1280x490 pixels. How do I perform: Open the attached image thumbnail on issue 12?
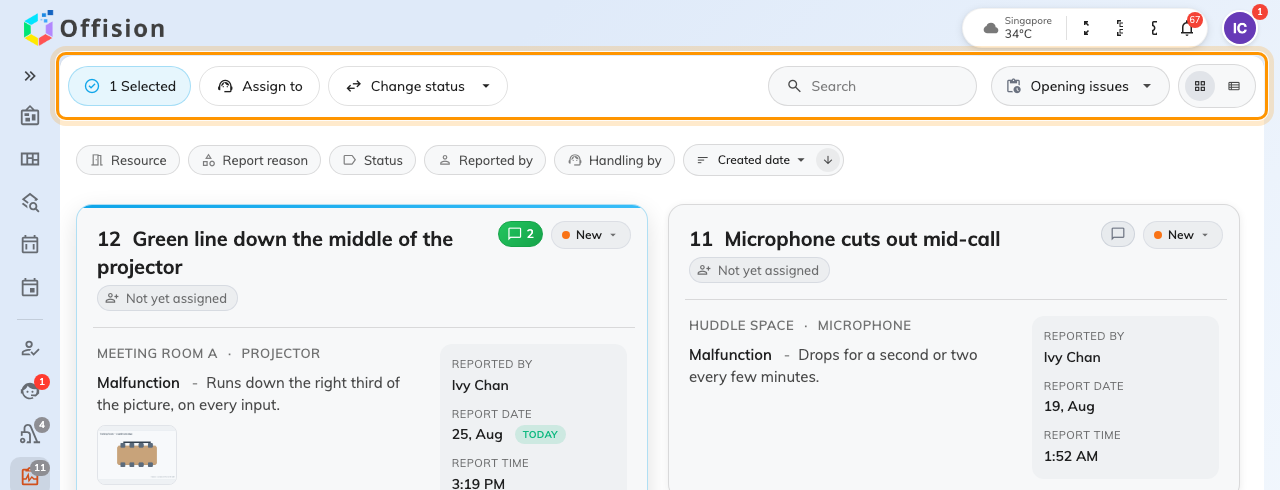point(137,455)
